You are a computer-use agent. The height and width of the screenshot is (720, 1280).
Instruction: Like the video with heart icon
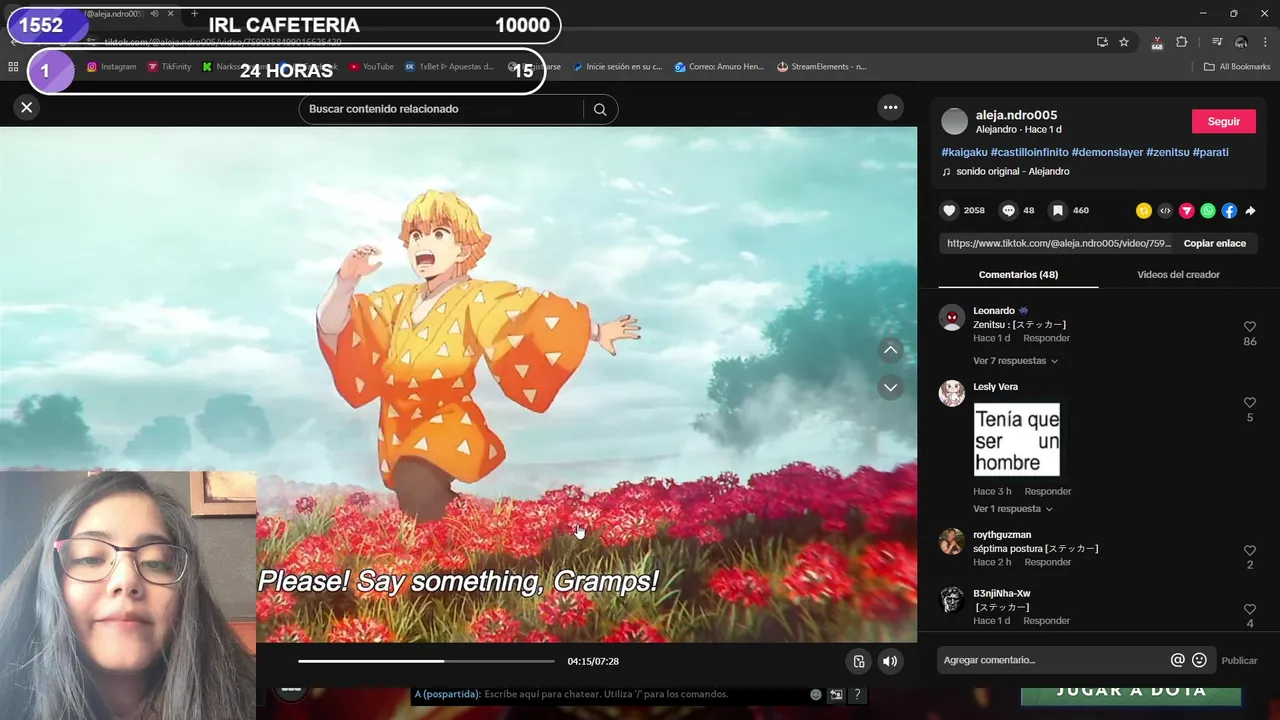[x=950, y=210]
